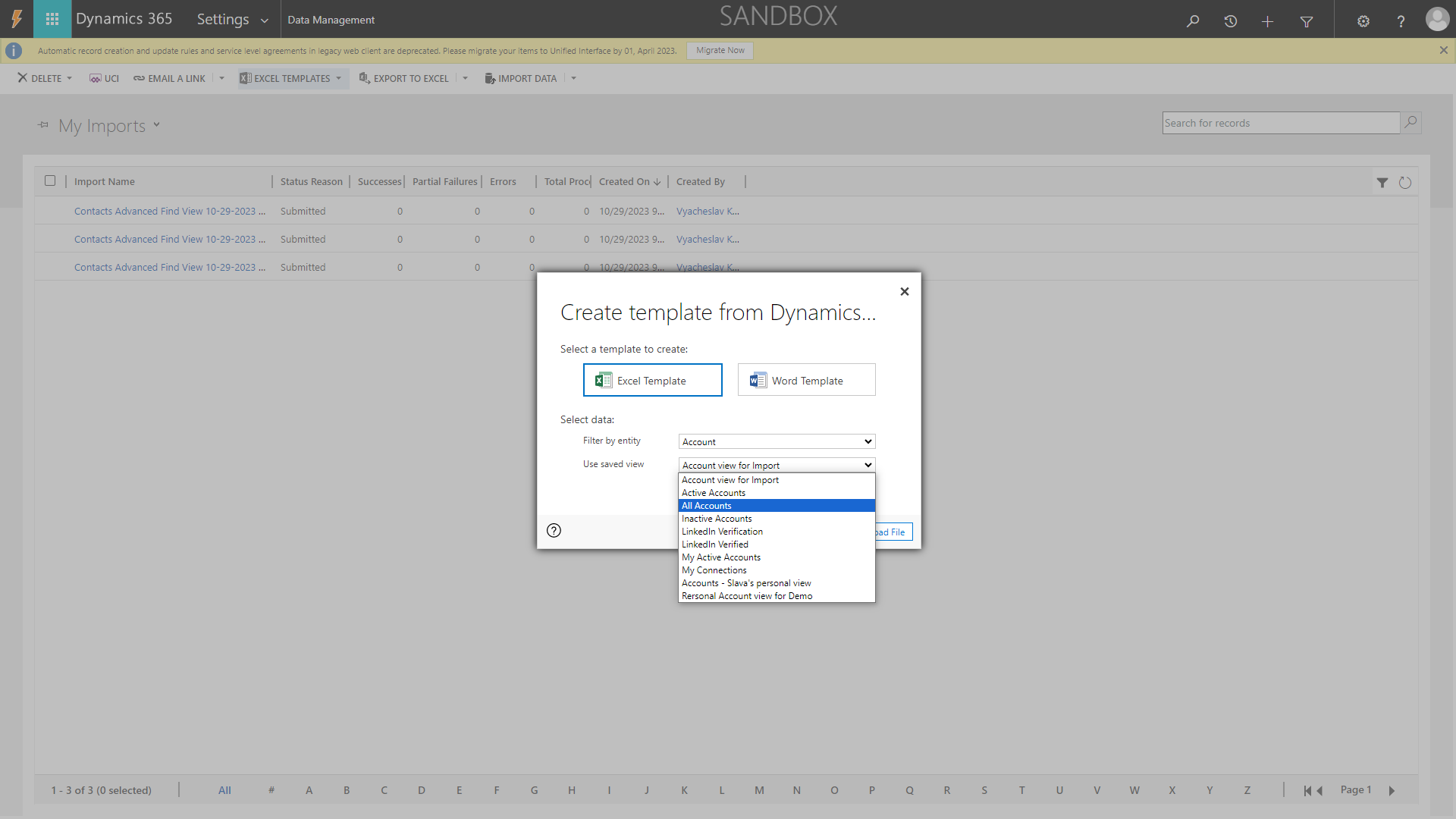Sort by Status Reason column
This screenshot has height=819, width=1456.
[x=311, y=181]
